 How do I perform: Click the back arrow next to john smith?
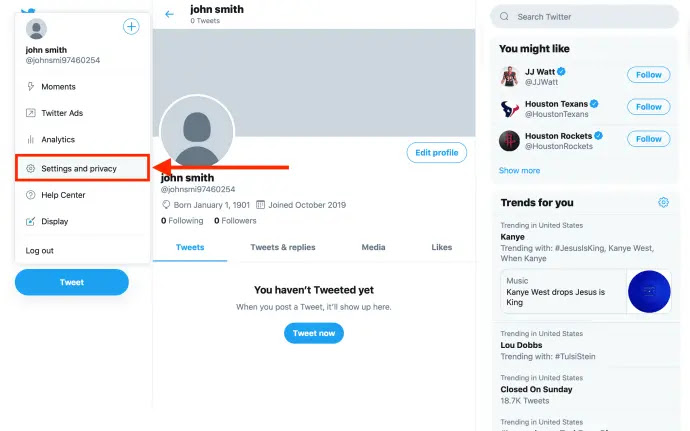[169, 14]
